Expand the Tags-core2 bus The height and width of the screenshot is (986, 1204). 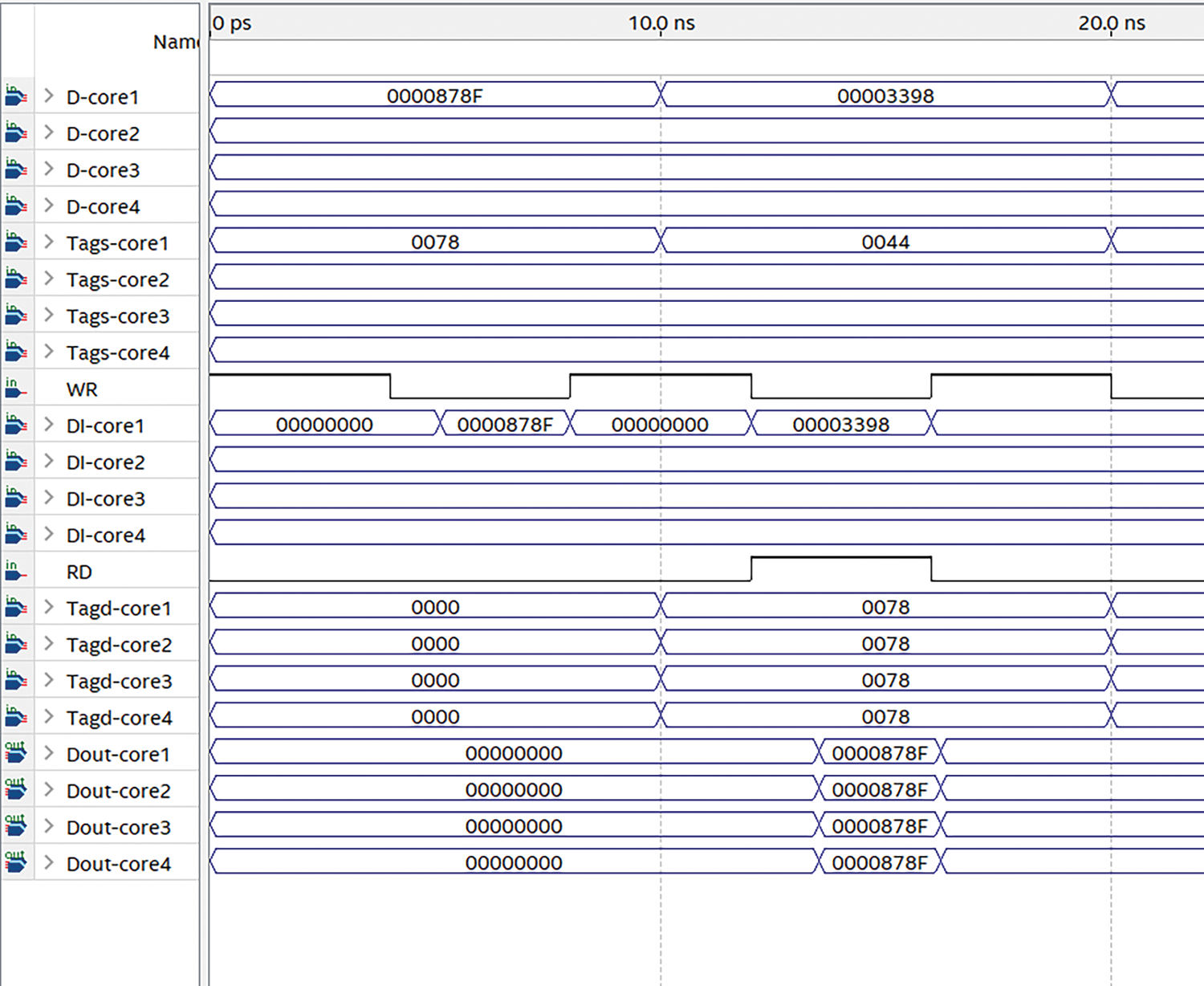coord(49,279)
